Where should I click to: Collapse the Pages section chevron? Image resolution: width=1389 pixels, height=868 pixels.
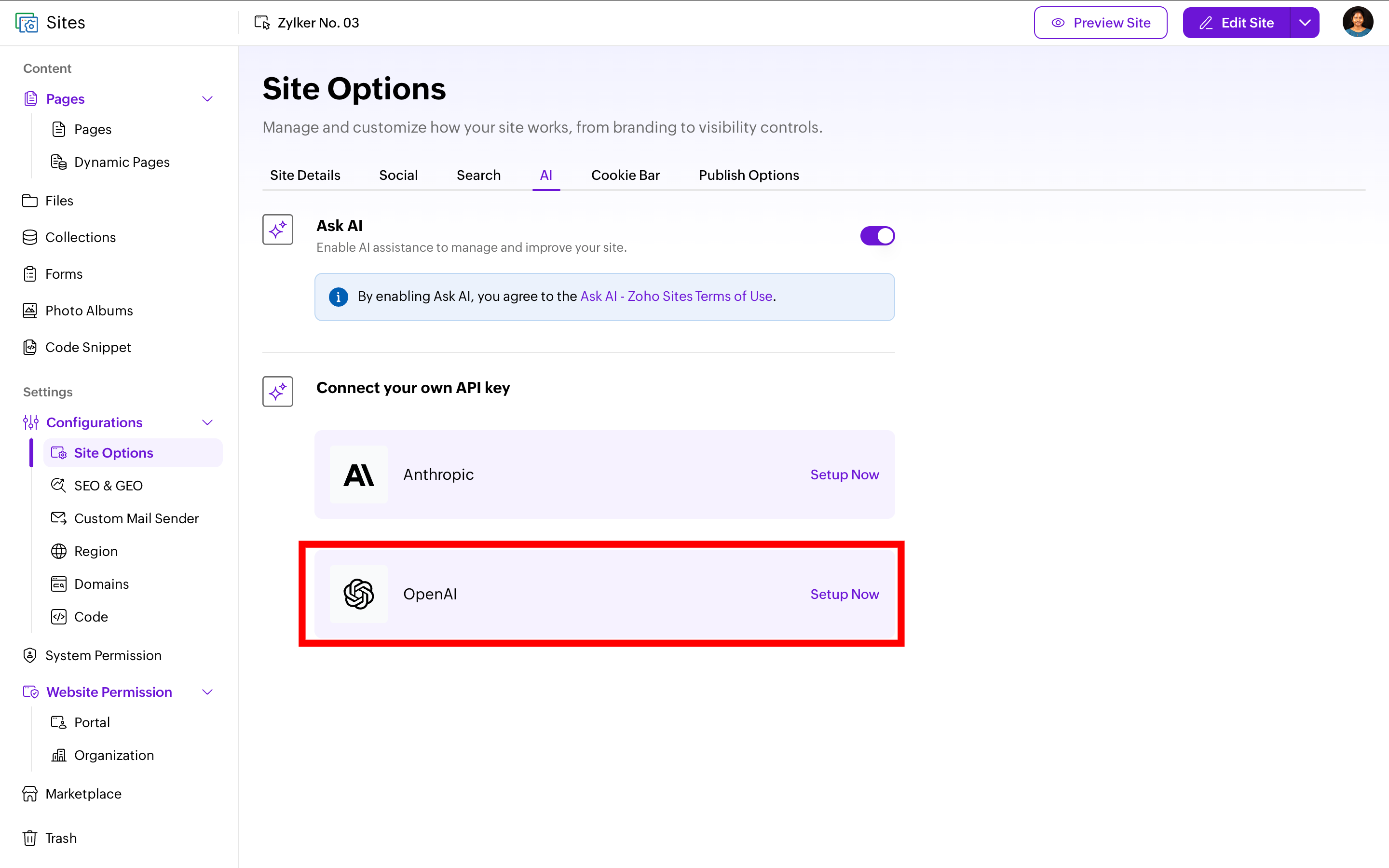[208, 99]
